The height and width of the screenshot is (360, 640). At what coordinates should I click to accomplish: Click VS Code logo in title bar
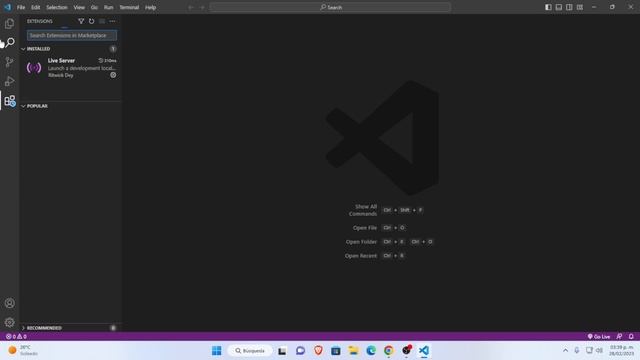[7, 7]
